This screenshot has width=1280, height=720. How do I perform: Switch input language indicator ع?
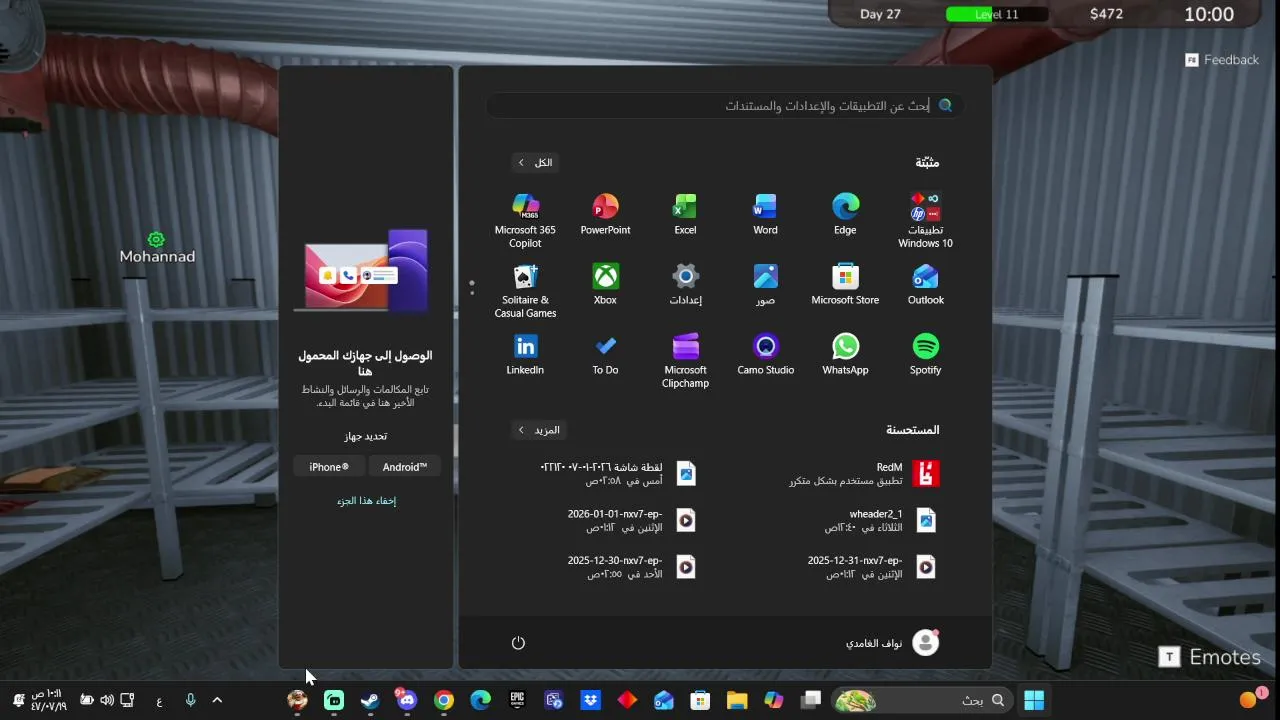(x=159, y=701)
